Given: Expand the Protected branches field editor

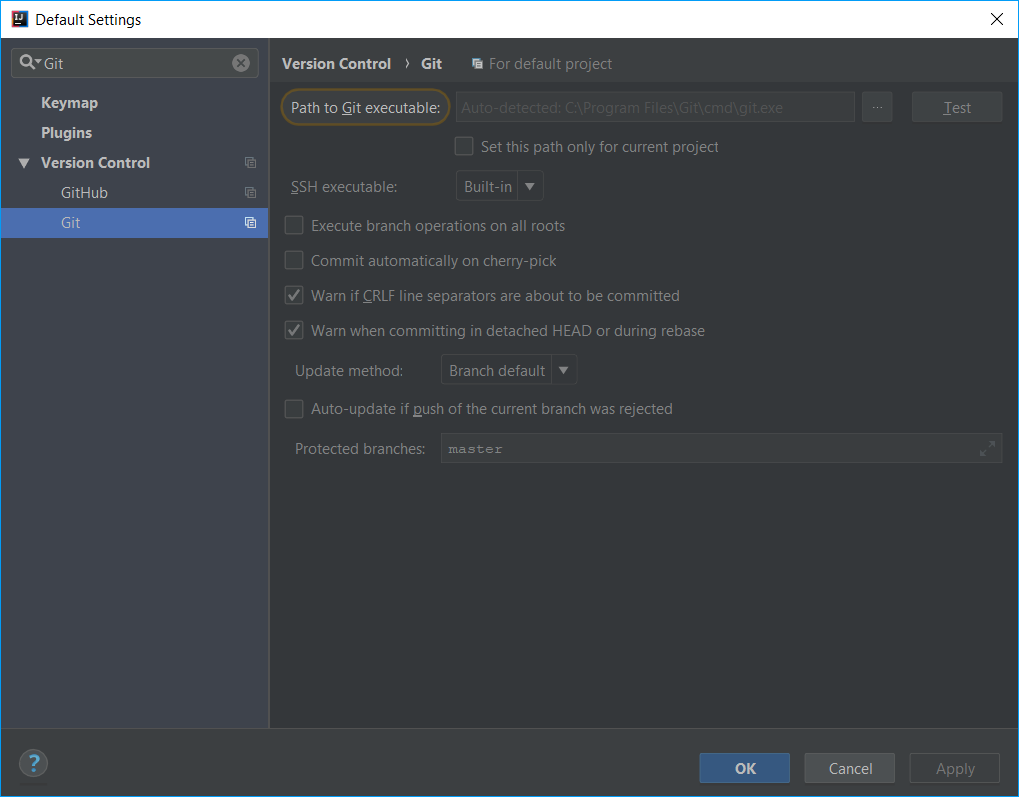Looking at the screenshot, I should click(987, 449).
